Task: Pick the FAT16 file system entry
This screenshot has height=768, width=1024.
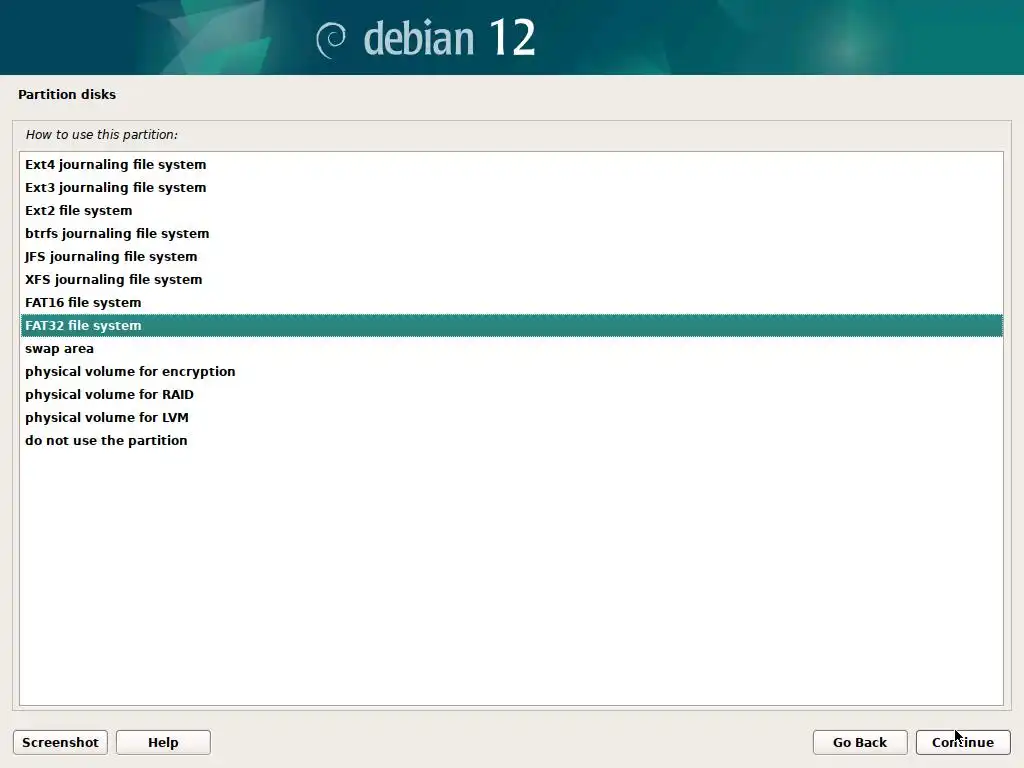Action: point(511,302)
